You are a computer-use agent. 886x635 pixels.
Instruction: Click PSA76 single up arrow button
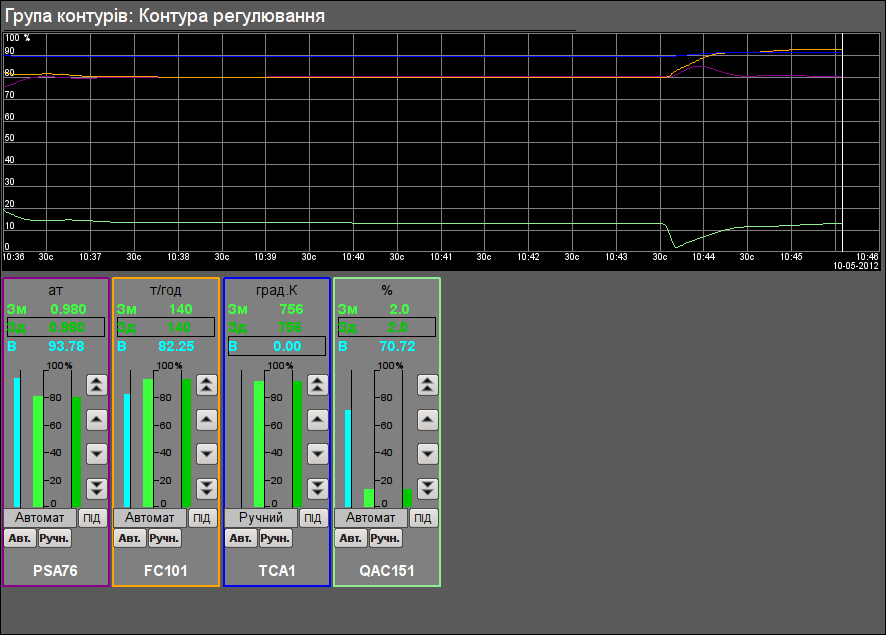click(97, 420)
